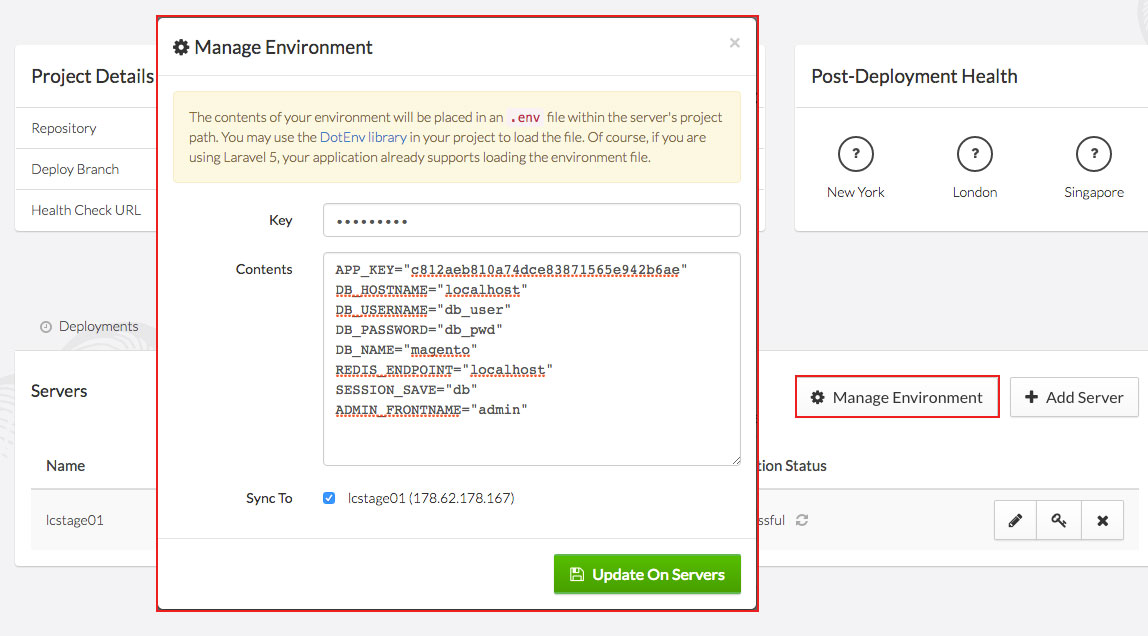The image size is (1148, 636).
Task: Open the DotEnv library link
Action: point(362,137)
